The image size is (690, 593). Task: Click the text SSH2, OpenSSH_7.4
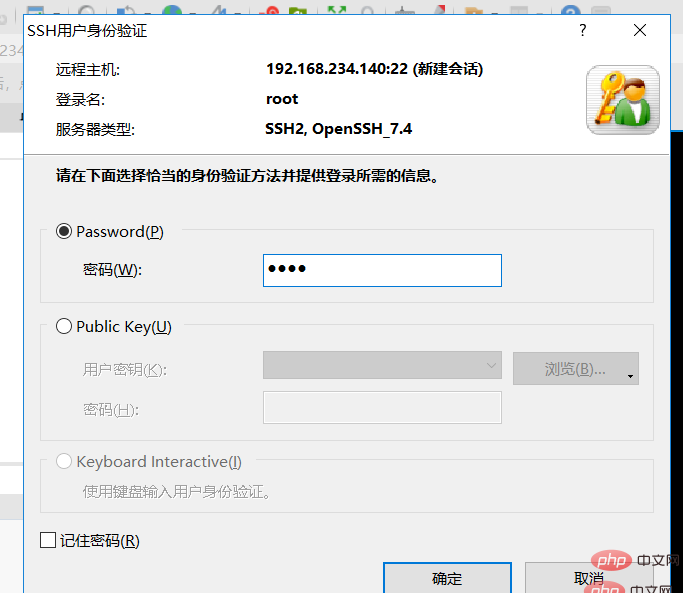338,129
